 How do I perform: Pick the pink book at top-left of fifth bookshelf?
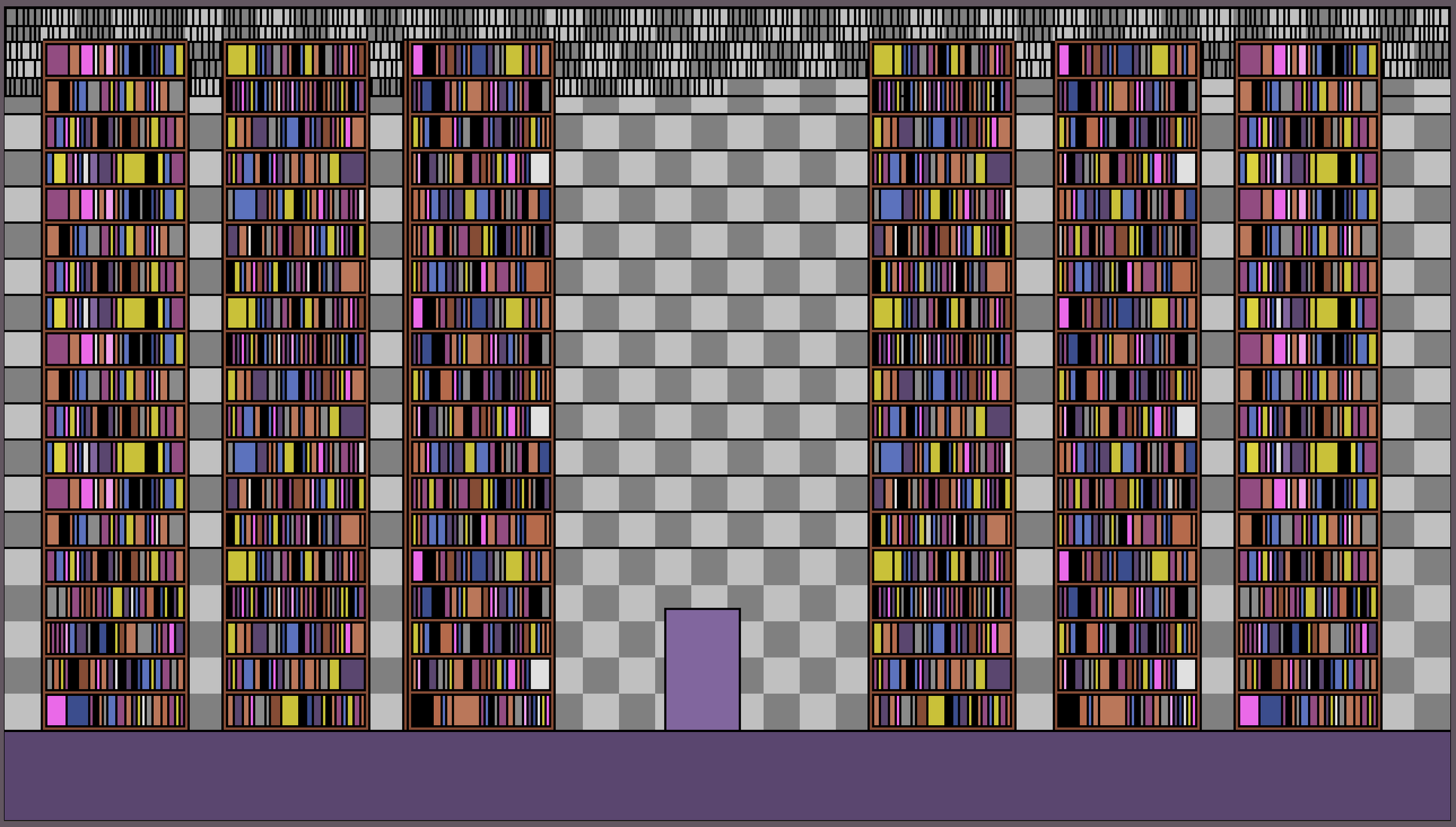(x=1063, y=60)
